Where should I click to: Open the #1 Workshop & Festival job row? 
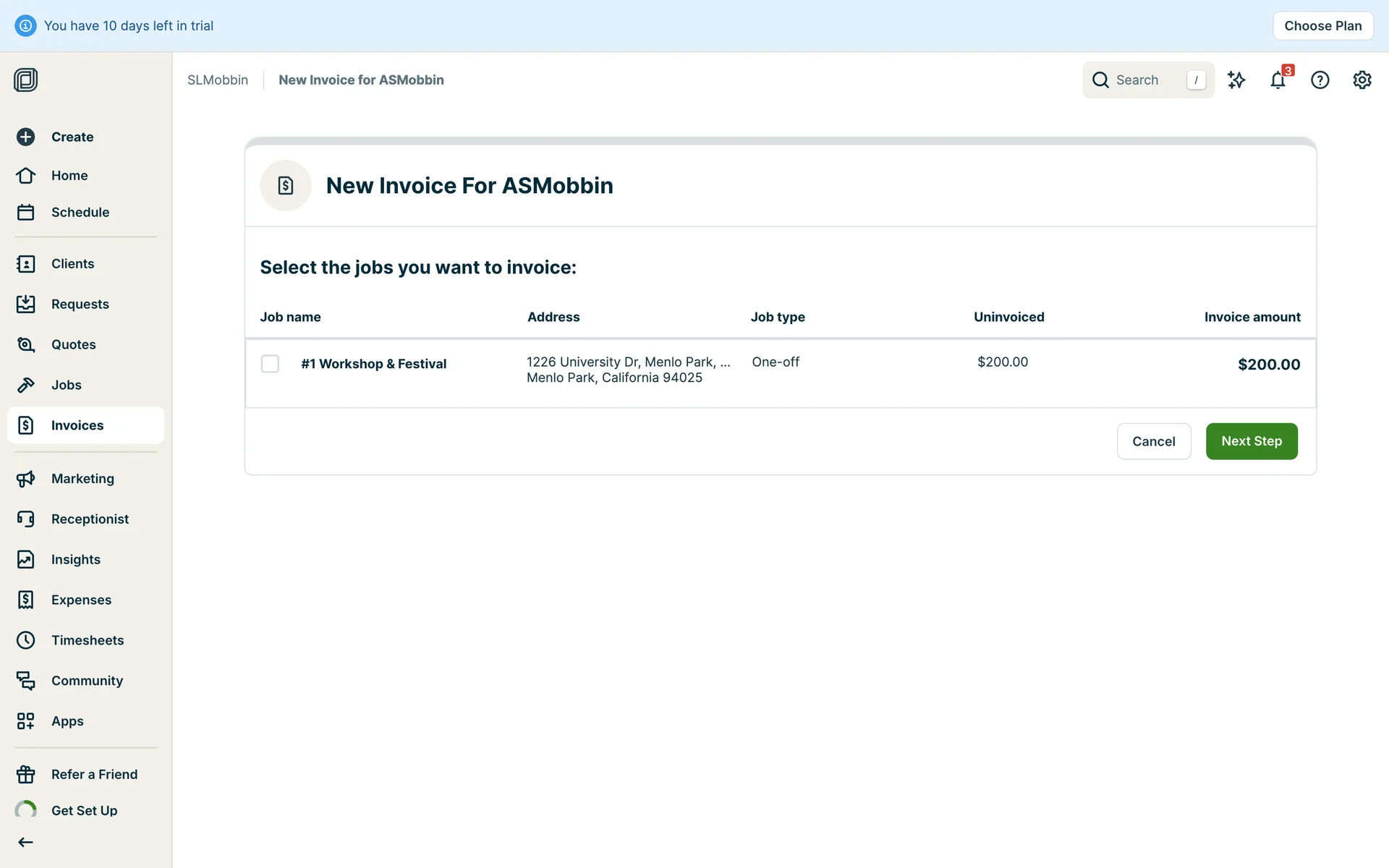(x=374, y=364)
